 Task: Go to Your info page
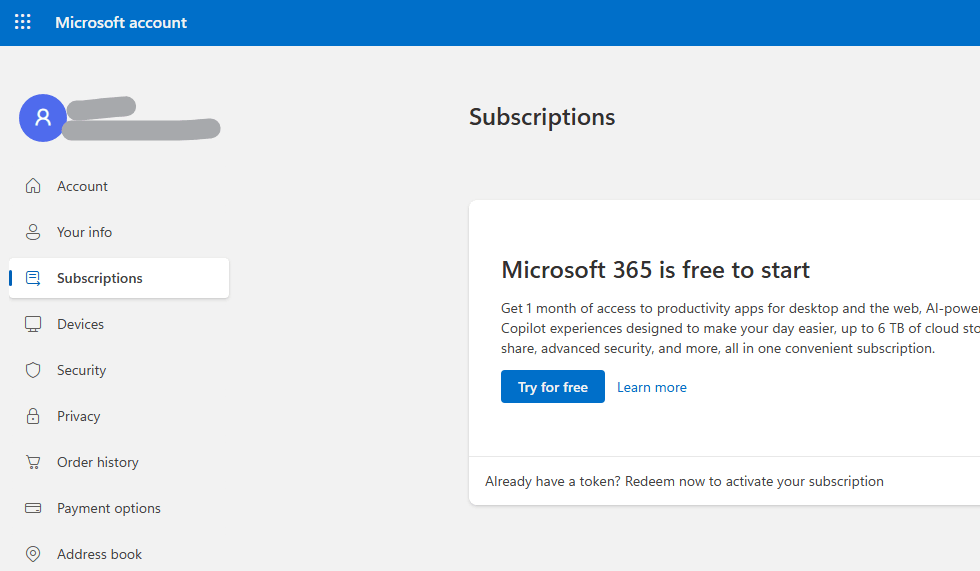tap(84, 232)
